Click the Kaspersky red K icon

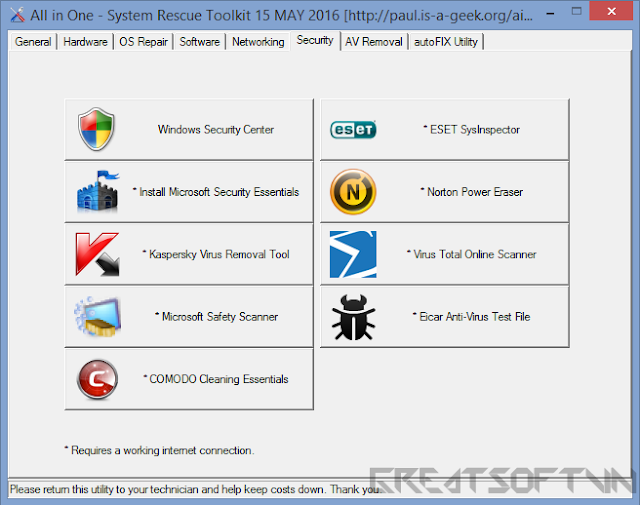click(97, 254)
